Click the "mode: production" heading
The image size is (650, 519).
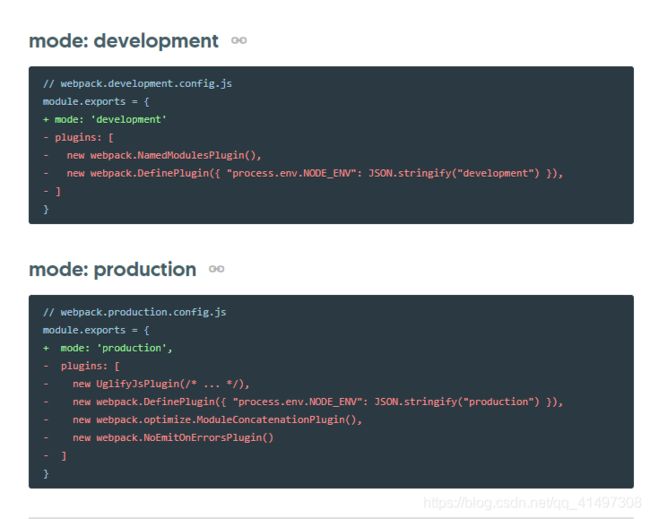click(x=113, y=269)
